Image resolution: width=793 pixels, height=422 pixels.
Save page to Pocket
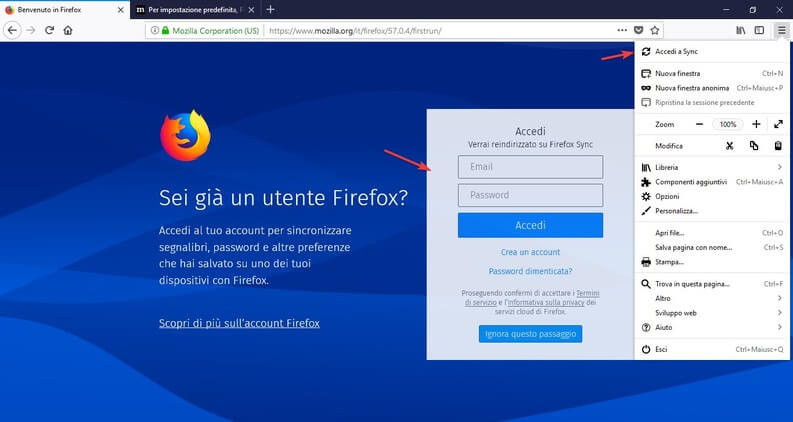639,30
